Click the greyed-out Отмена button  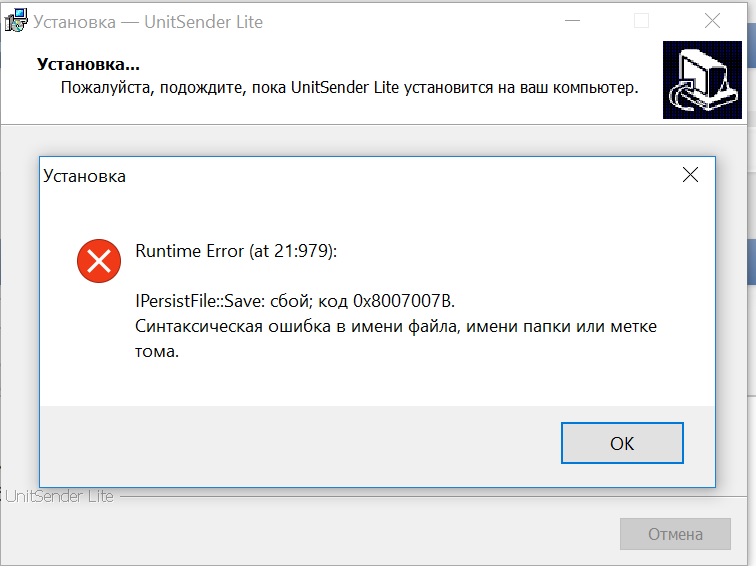coord(675,534)
